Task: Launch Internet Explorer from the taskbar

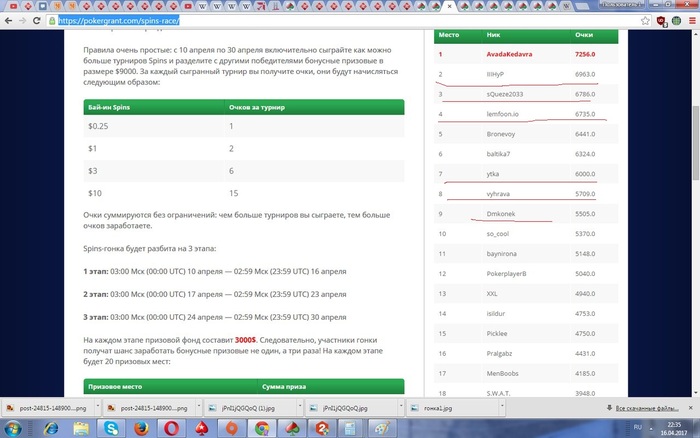Action: (50, 429)
